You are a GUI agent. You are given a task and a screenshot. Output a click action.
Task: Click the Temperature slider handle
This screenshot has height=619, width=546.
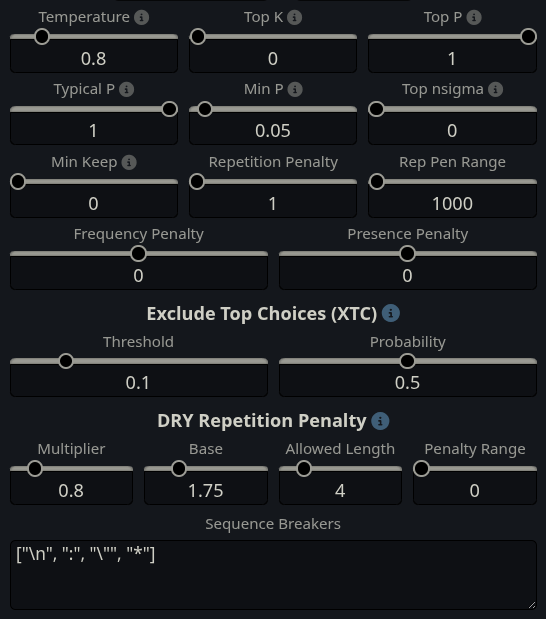42,37
